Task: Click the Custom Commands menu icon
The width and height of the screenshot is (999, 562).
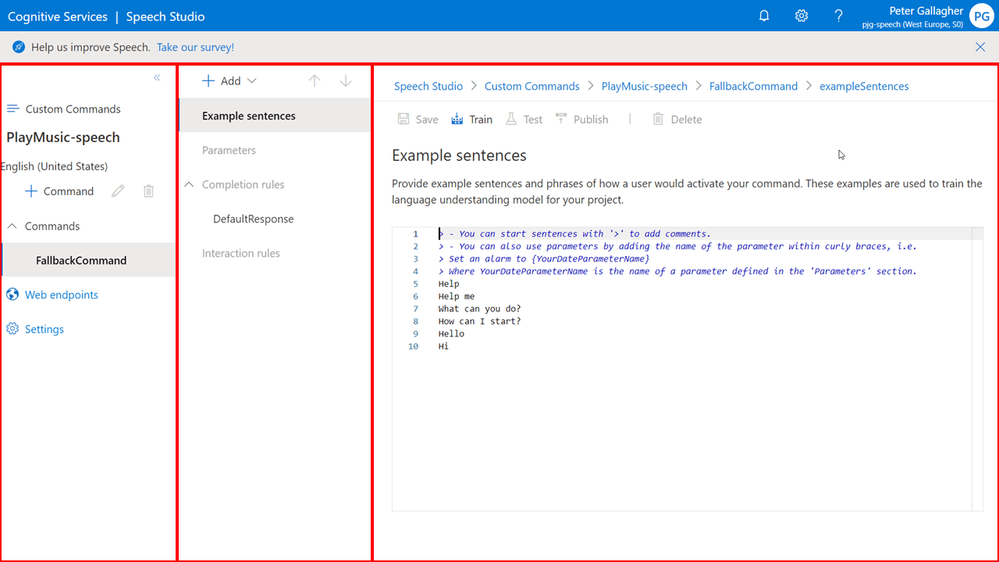Action: click(x=13, y=109)
